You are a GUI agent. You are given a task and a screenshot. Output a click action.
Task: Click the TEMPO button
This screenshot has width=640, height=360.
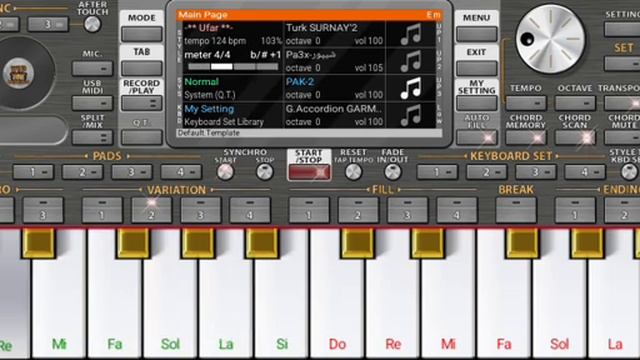(525, 103)
